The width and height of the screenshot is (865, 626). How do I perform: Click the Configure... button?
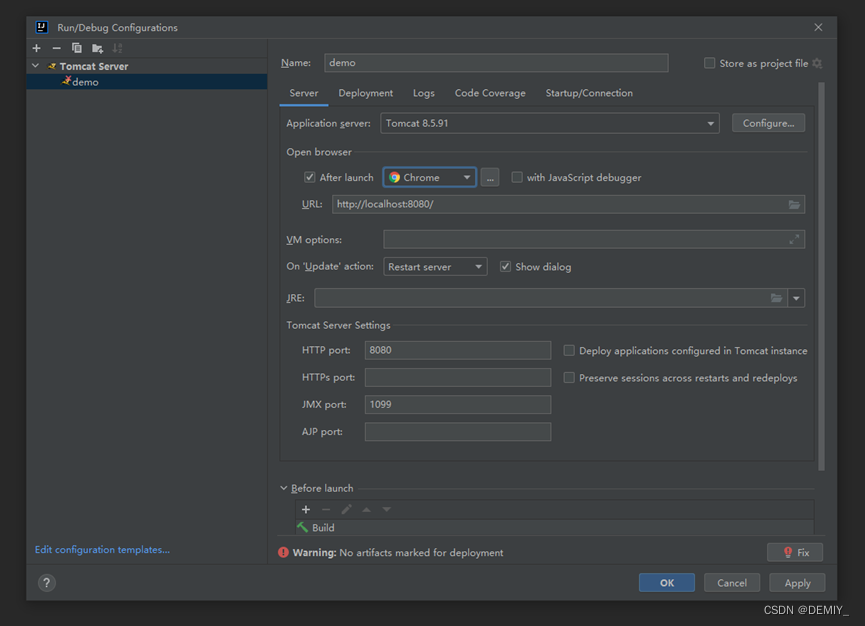[768, 123]
